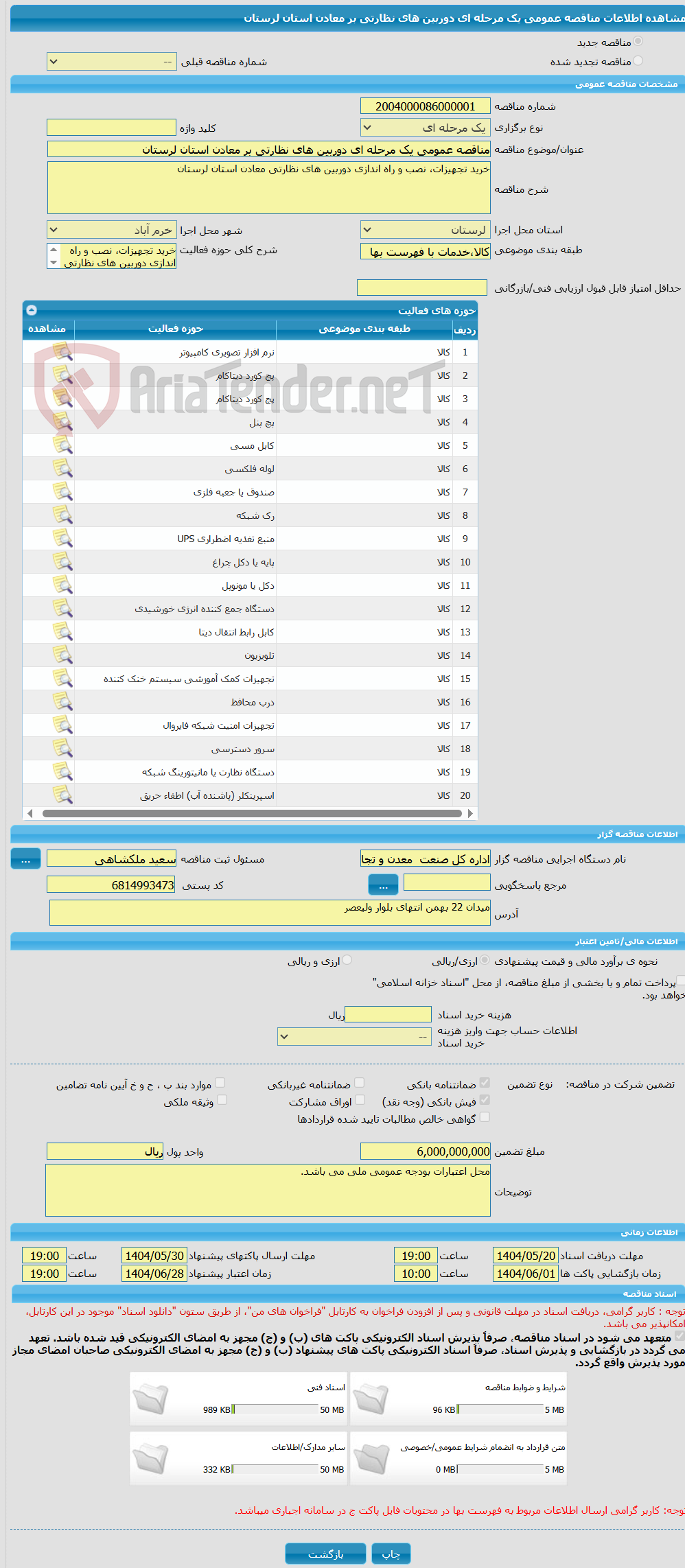Open view icon for تجهیزات کمک آموزشی row

62,679
